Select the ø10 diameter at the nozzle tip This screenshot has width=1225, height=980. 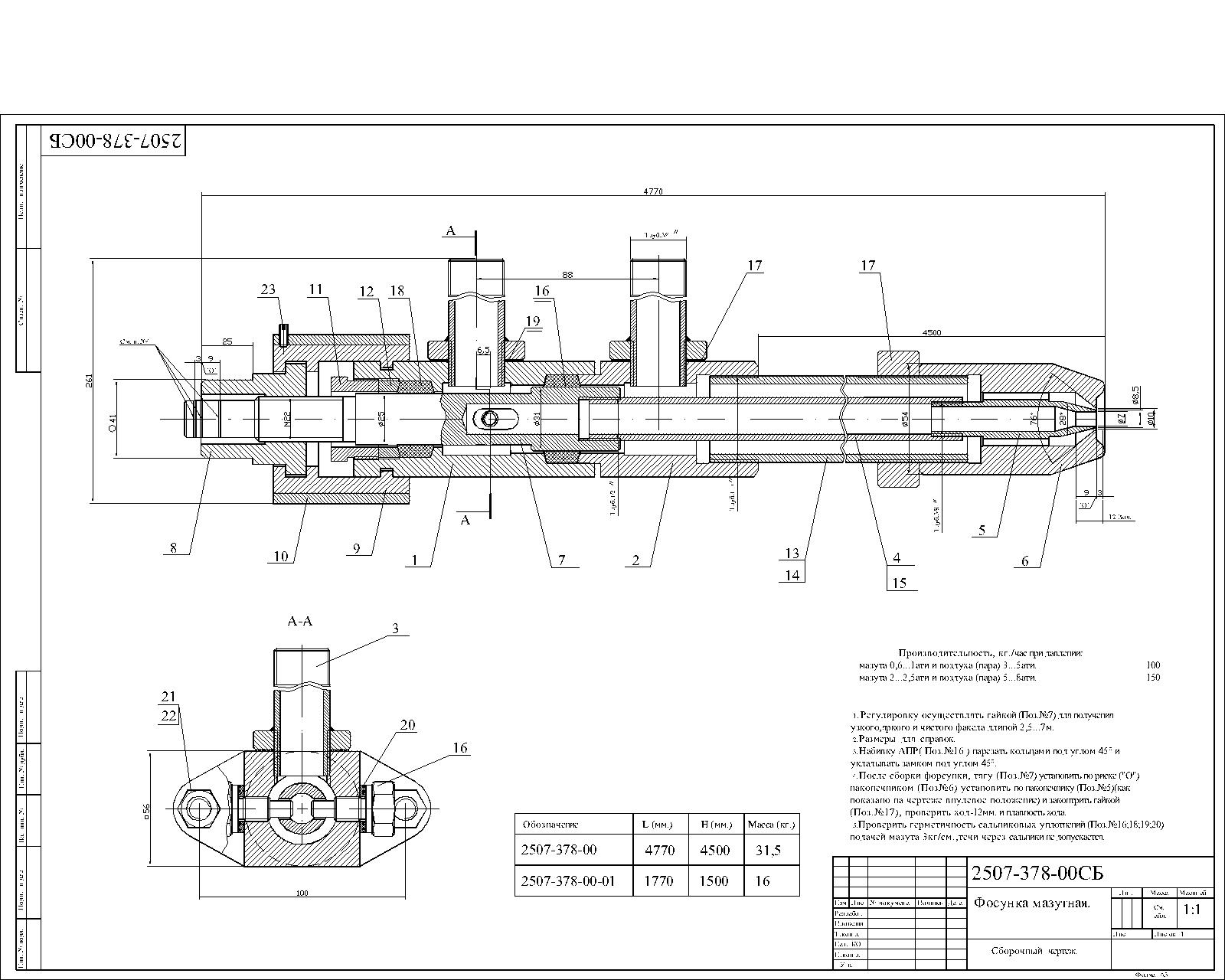coord(1150,418)
